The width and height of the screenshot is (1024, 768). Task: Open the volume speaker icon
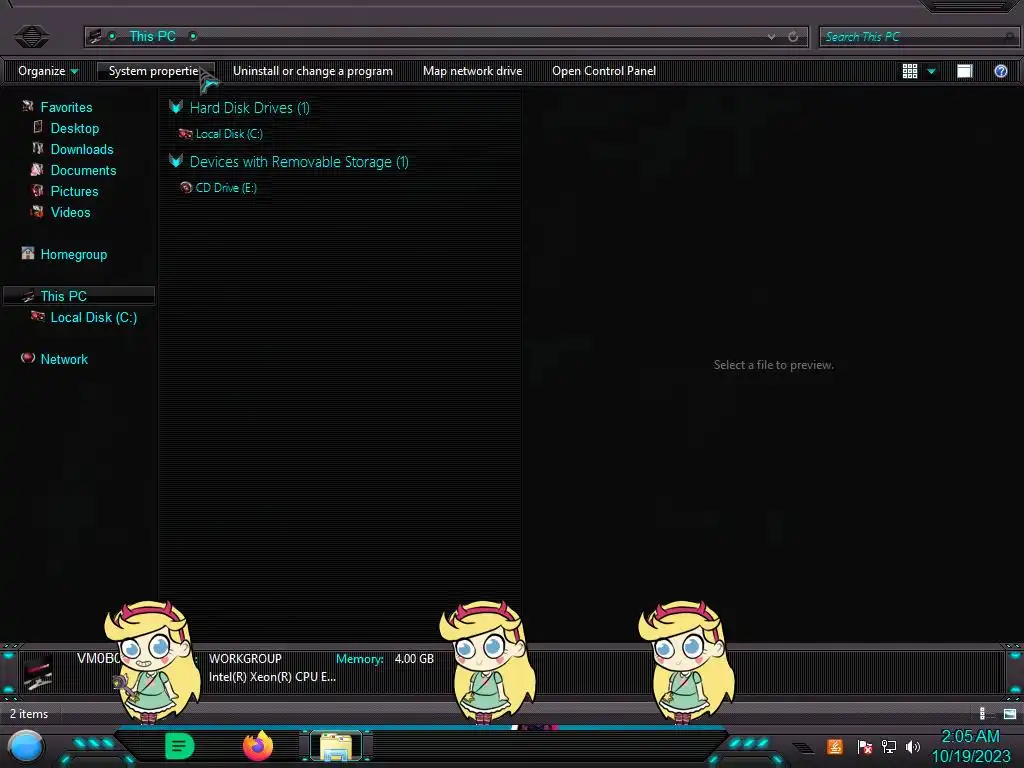pos(912,746)
